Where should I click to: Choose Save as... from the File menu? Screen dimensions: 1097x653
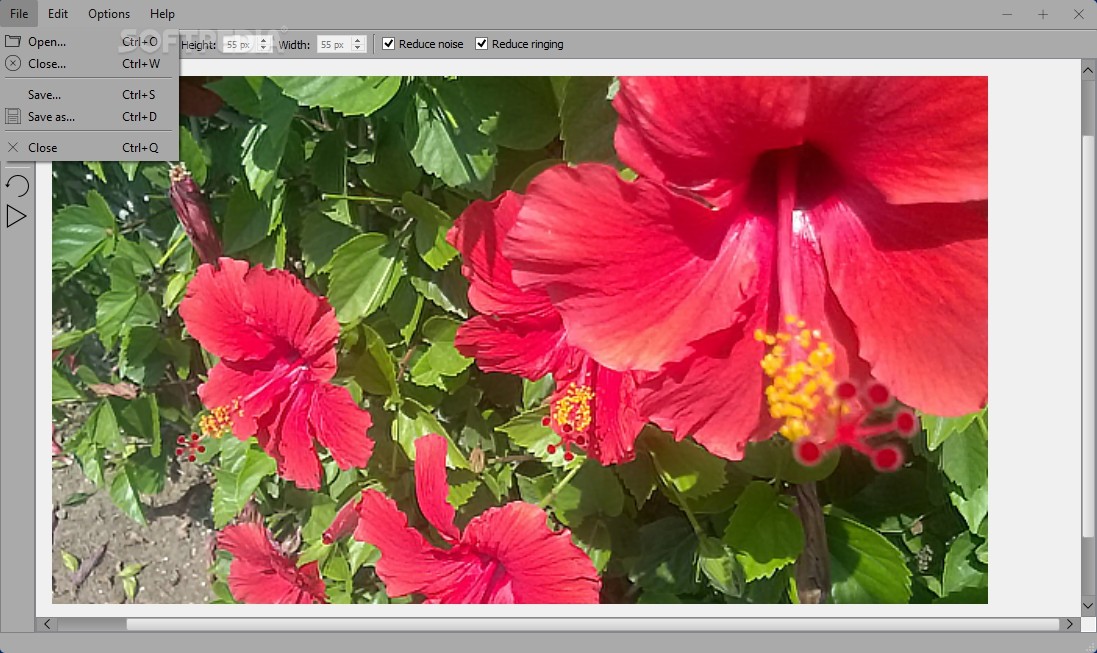pos(89,117)
